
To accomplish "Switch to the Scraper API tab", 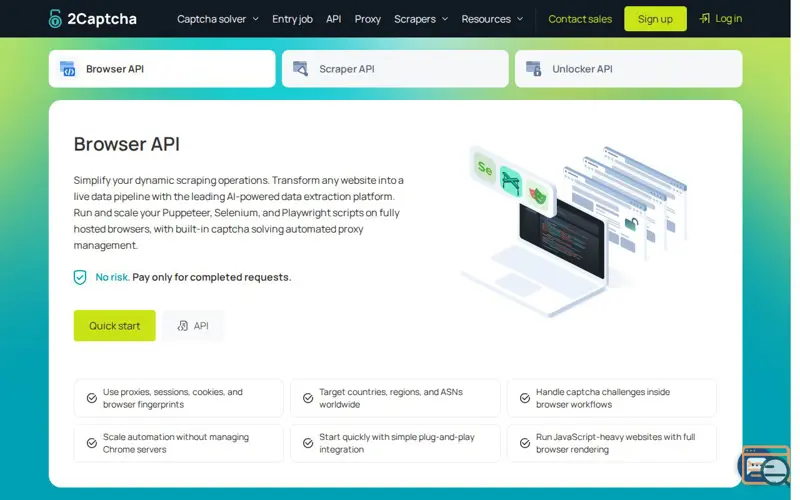I will 395,69.
